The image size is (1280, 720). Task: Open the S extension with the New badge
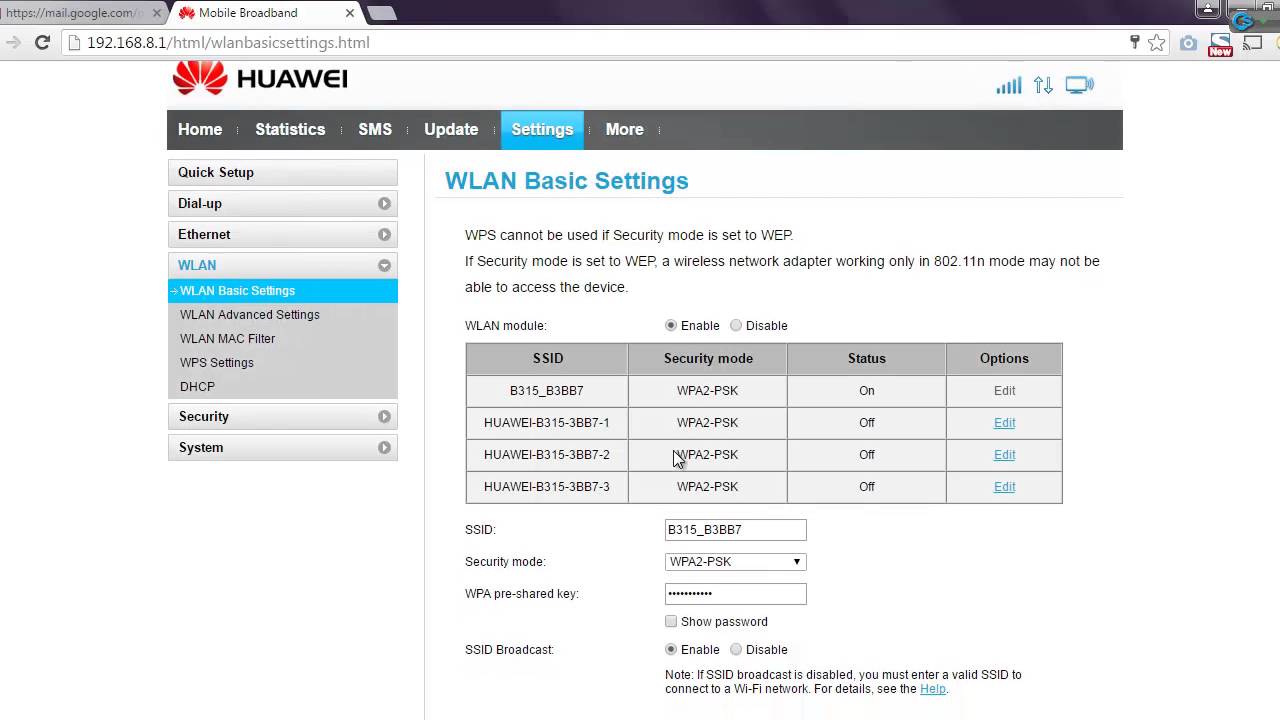click(1220, 44)
